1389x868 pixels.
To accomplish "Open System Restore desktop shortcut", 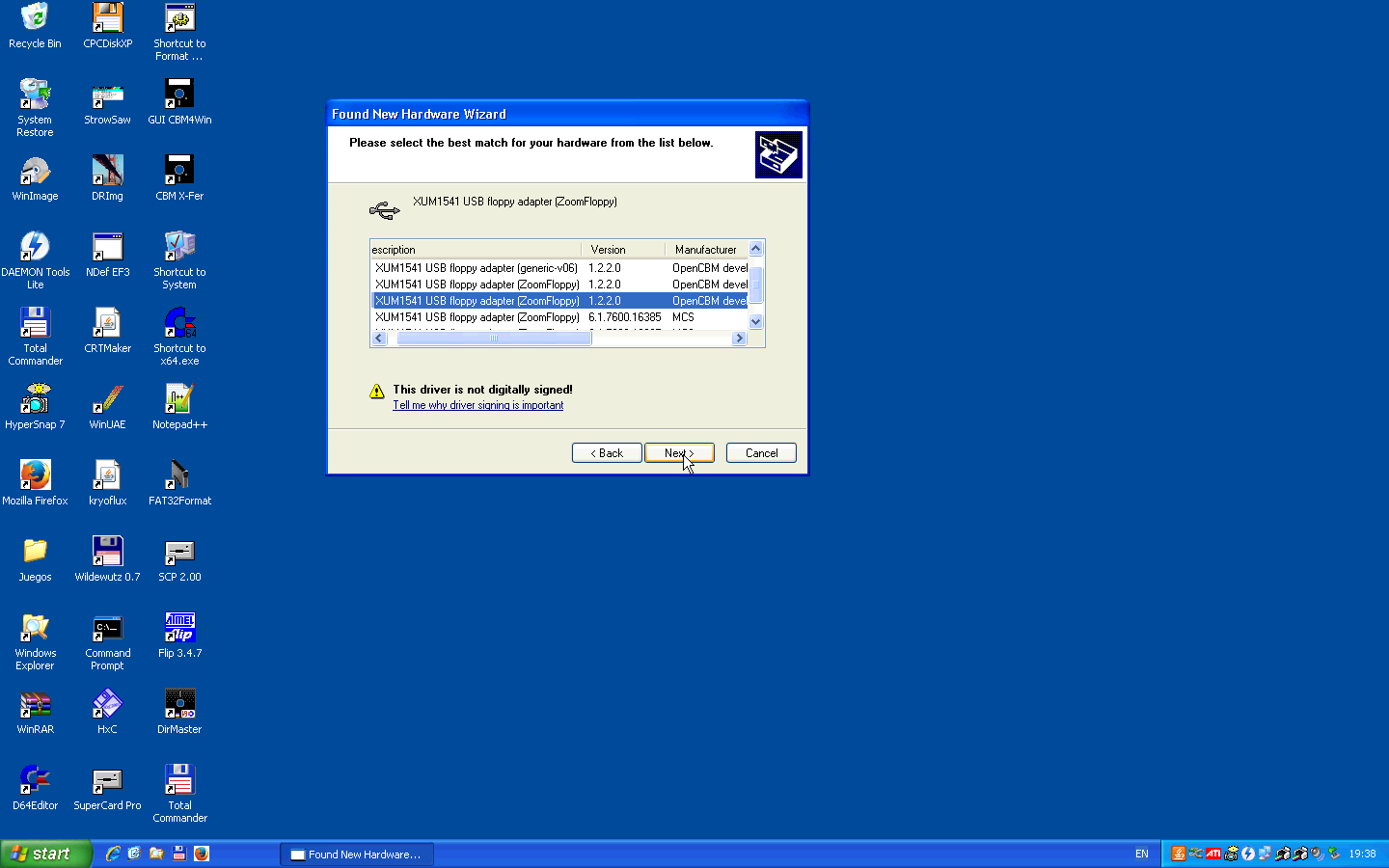I will (35, 108).
